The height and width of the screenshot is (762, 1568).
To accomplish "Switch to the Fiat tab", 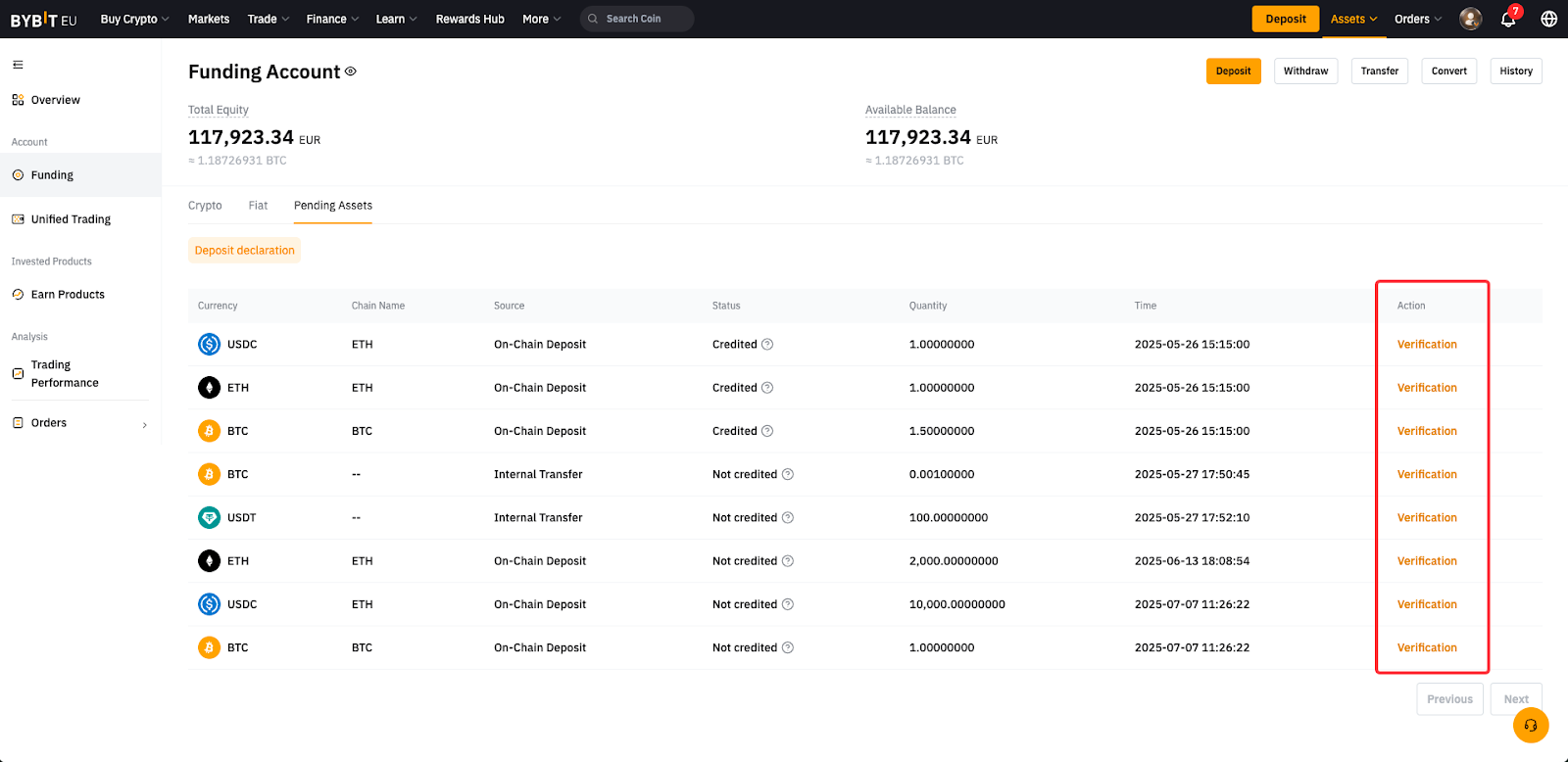I will pos(258,206).
